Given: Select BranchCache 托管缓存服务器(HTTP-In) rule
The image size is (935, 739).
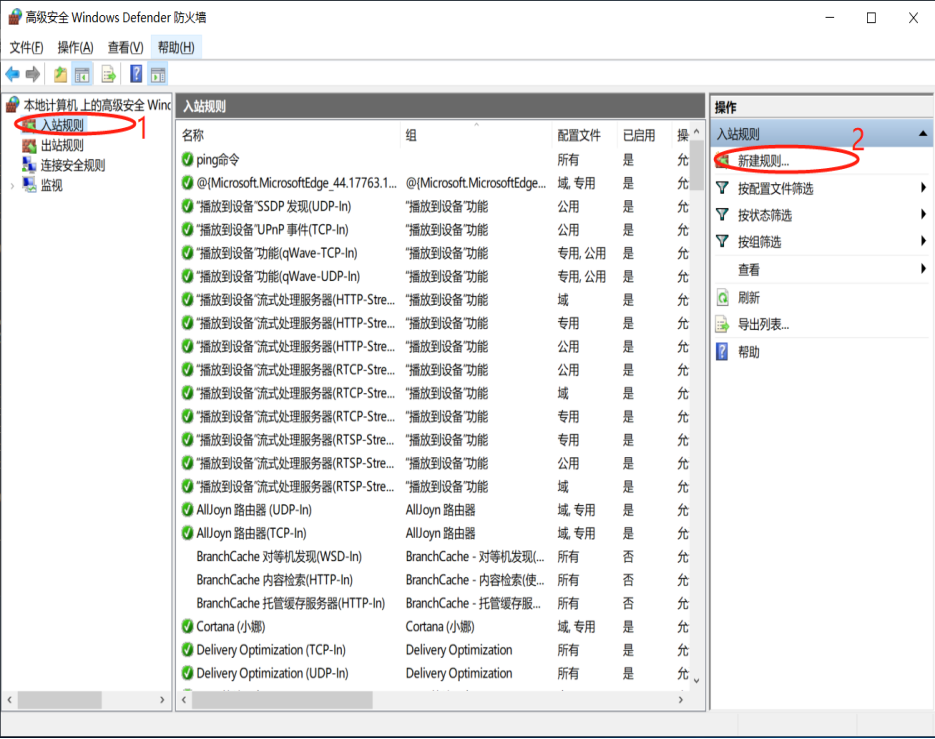Looking at the screenshot, I should [435, 603].
